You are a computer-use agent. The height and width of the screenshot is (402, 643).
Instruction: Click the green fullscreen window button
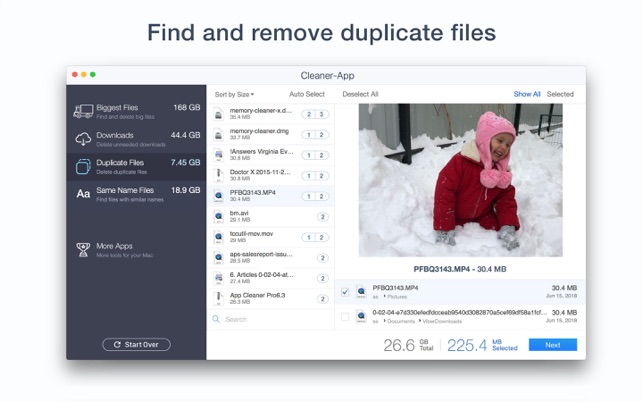click(93, 74)
